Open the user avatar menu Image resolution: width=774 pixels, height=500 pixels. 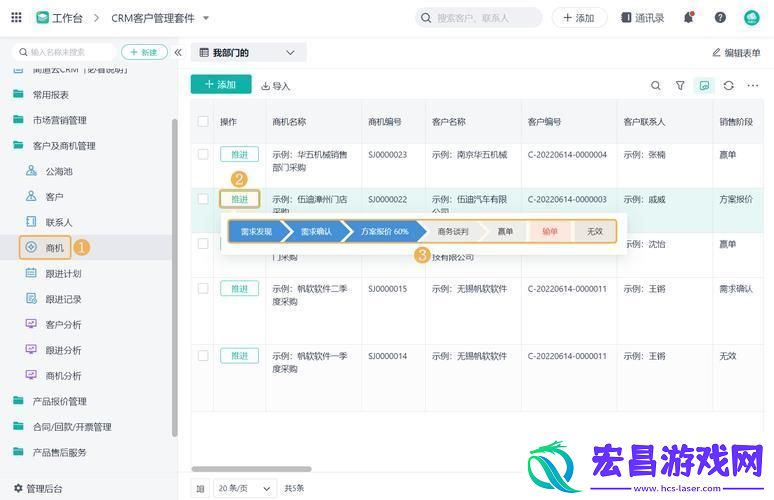coord(751,18)
